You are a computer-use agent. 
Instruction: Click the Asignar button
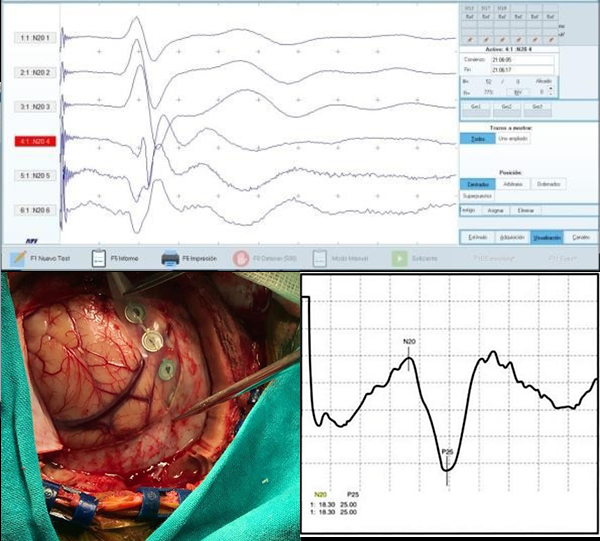click(x=495, y=211)
